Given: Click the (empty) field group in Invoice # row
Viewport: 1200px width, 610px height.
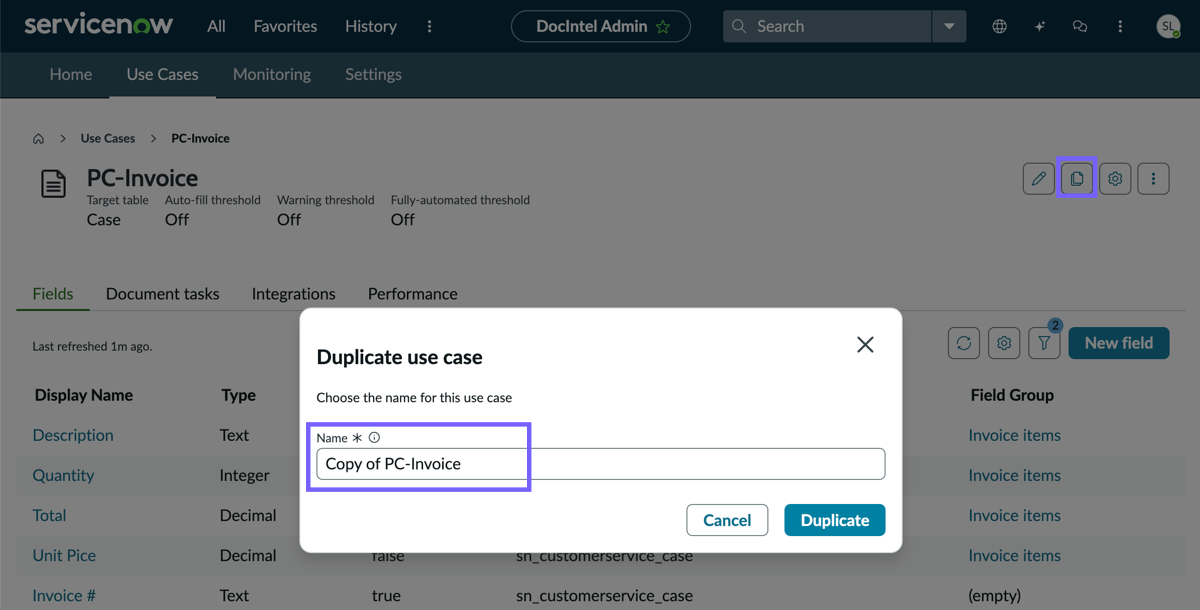Looking at the screenshot, I should click(994, 595).
